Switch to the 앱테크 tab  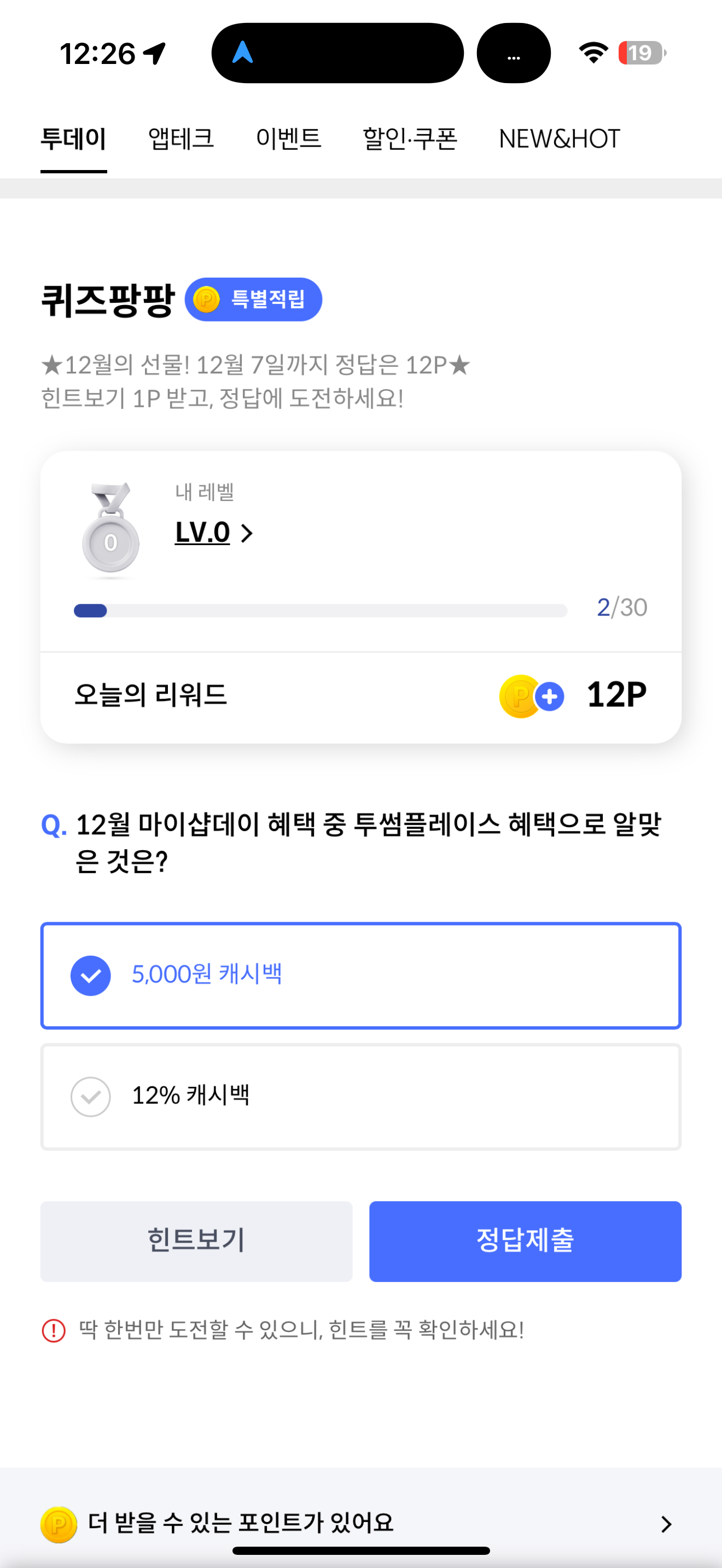click(x=182, y=139)
